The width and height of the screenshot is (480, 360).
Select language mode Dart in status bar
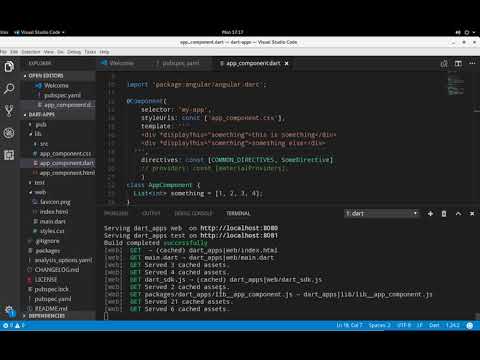(434, 325)
